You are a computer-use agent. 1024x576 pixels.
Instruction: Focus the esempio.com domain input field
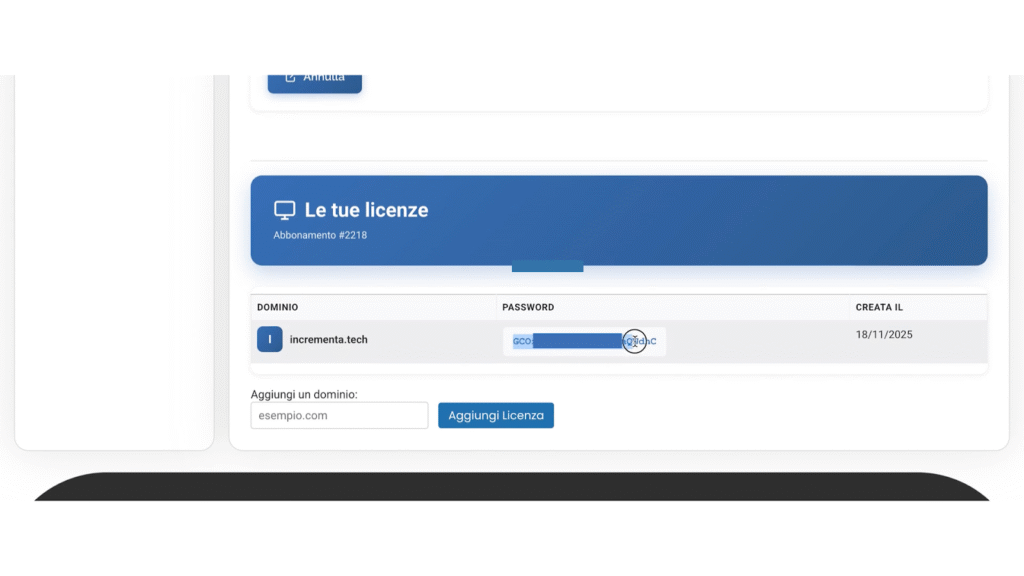tap(339, 415)
